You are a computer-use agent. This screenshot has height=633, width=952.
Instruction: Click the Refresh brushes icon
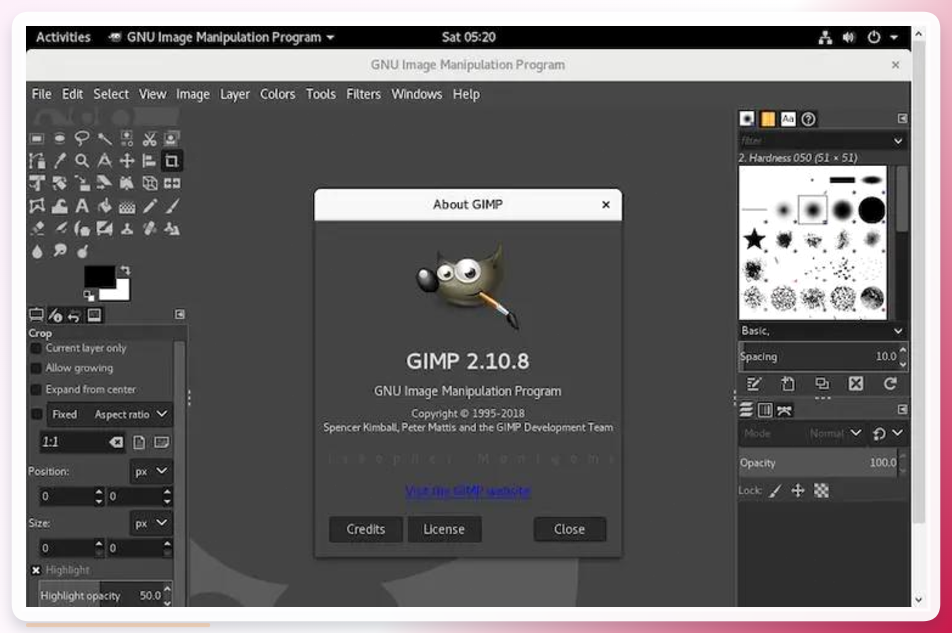[x=890, y=384]
